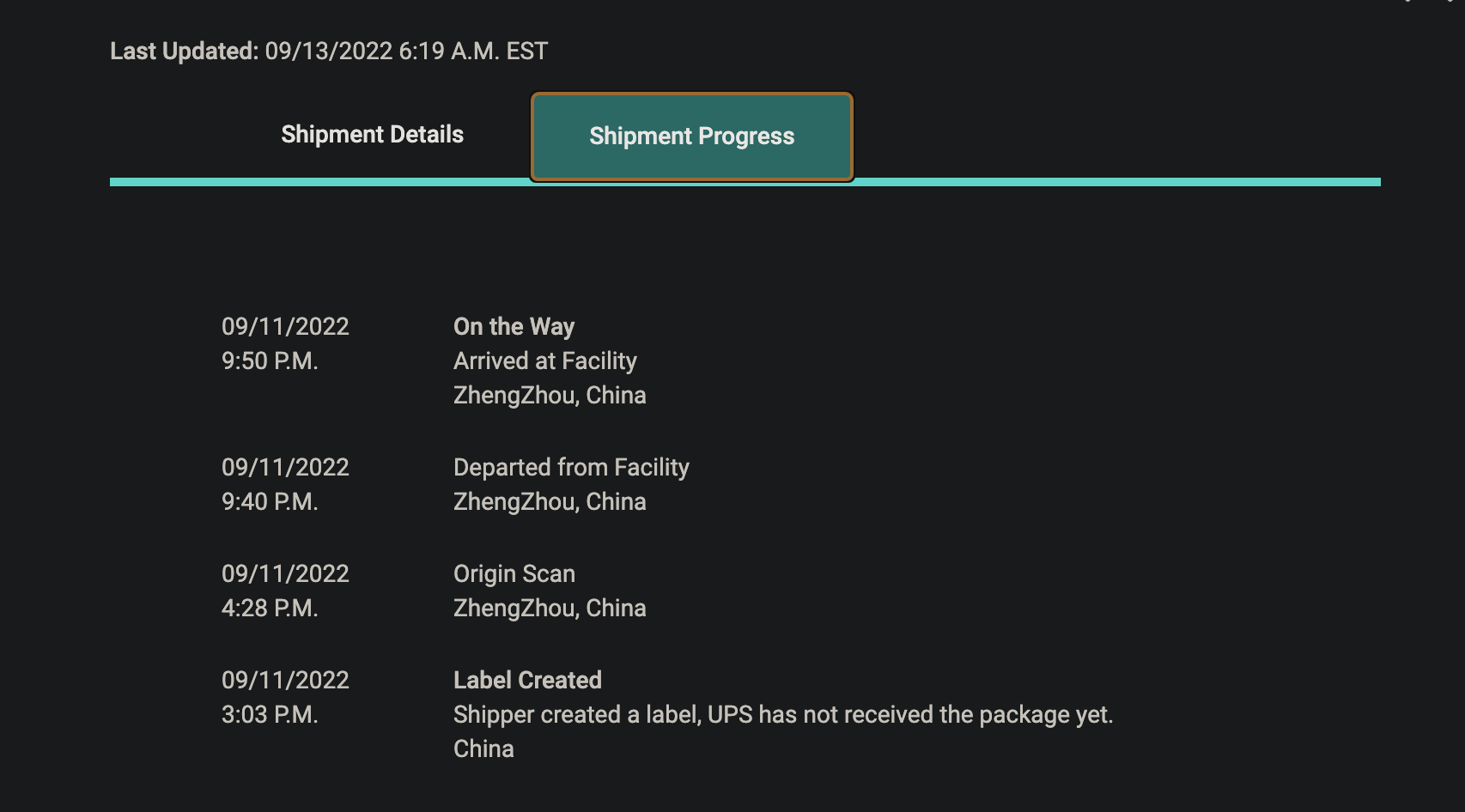
Task: Click ZhengZhou, China under Origin Scan
Action: click(550, 609)
